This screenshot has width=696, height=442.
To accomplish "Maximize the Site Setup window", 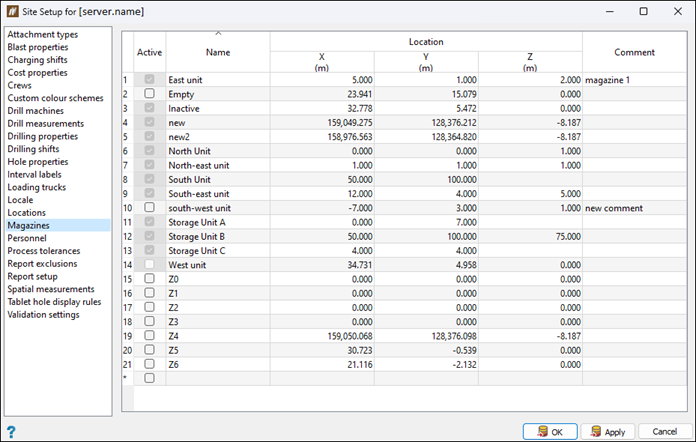I will pos(643,12).
